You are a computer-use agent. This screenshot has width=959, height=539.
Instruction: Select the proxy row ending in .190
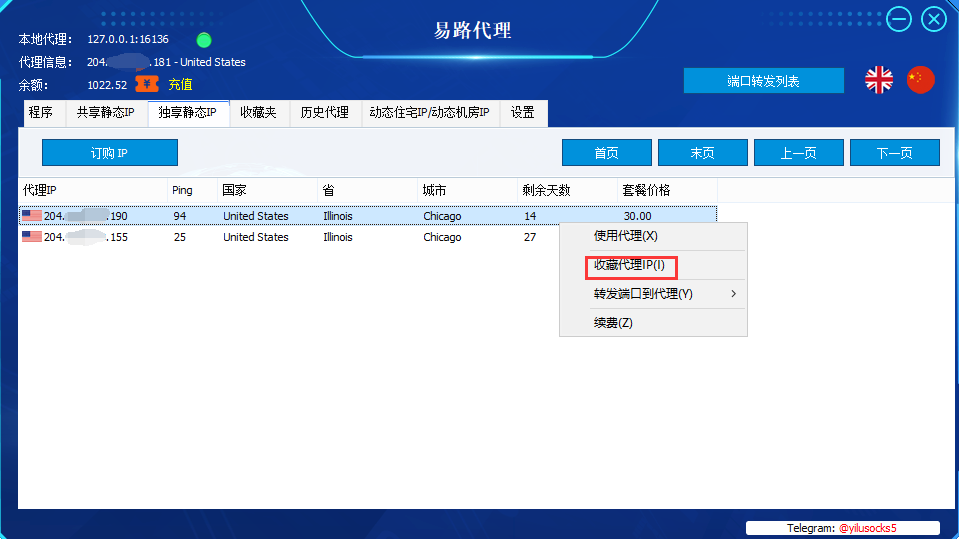(x=368, y=215)
